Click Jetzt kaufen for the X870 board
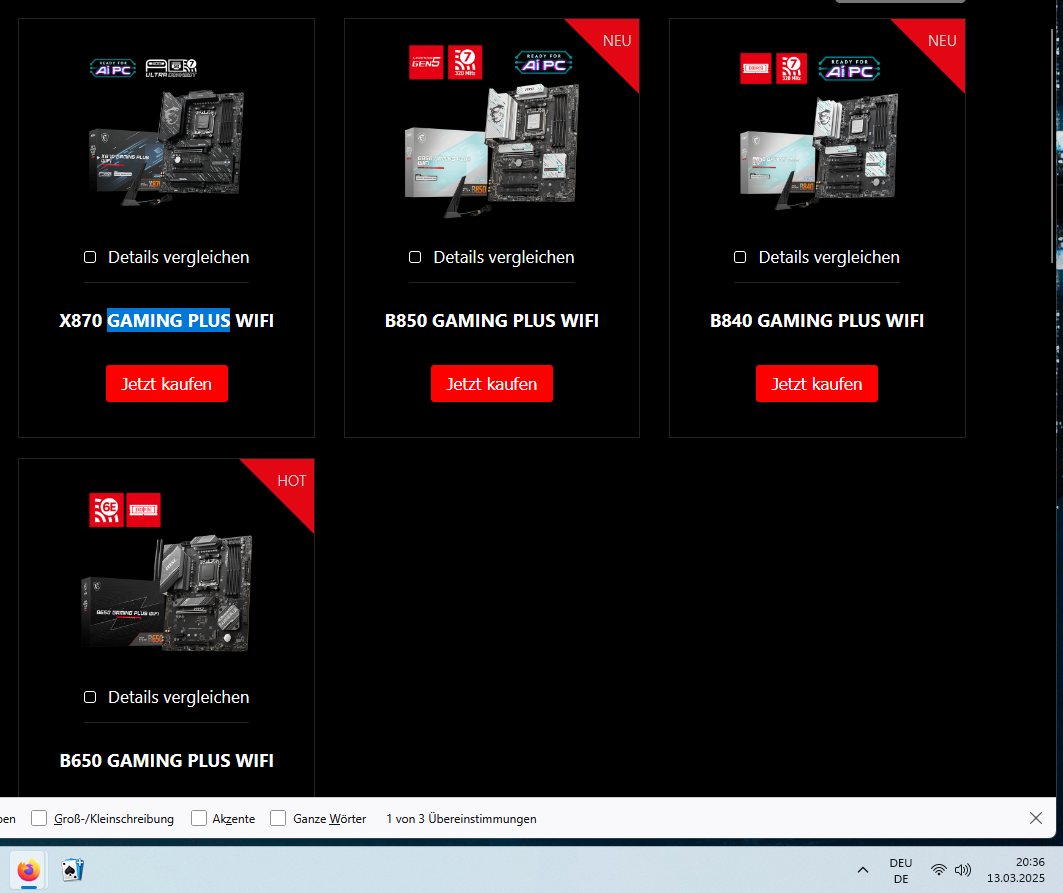 tap(167, 384)
